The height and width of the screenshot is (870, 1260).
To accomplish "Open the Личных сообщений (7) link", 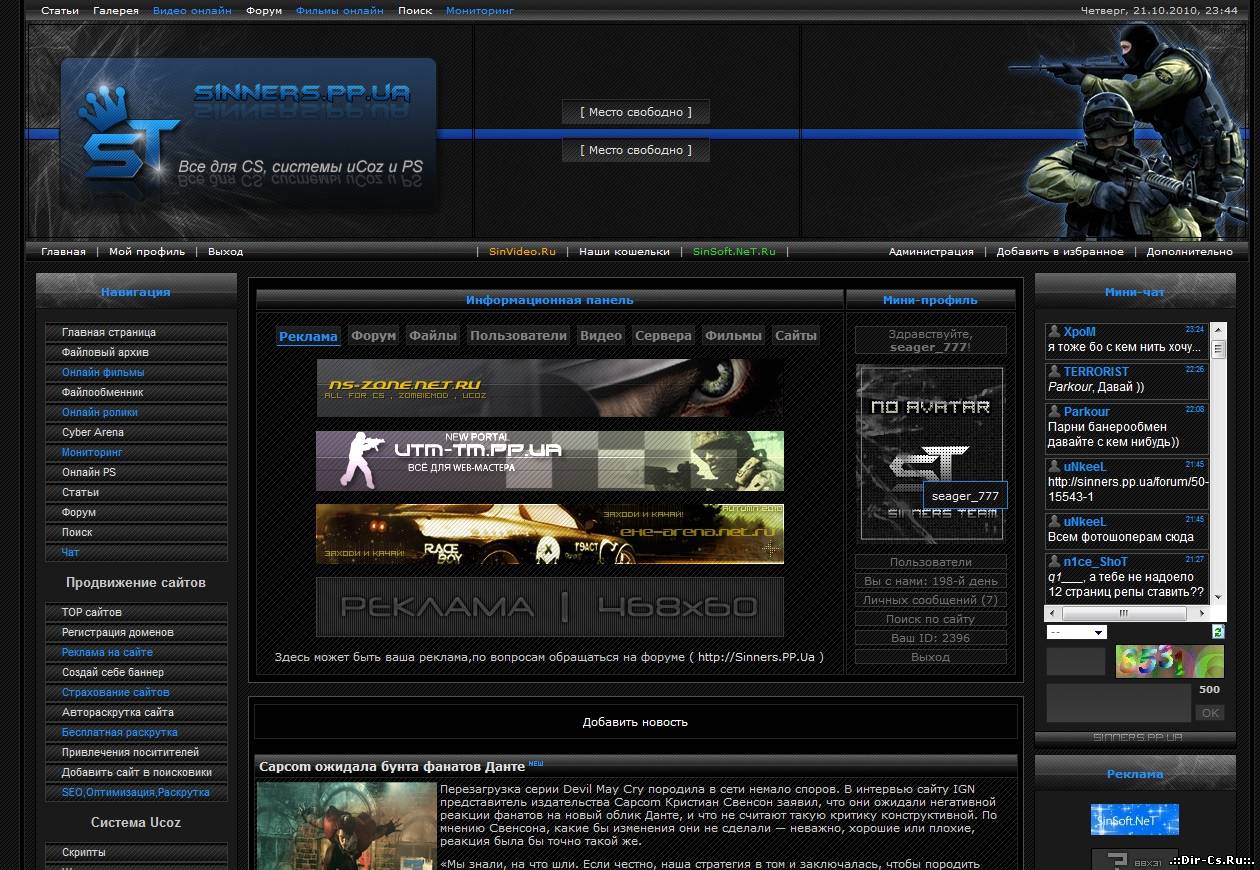I will (x=930, y=600).
